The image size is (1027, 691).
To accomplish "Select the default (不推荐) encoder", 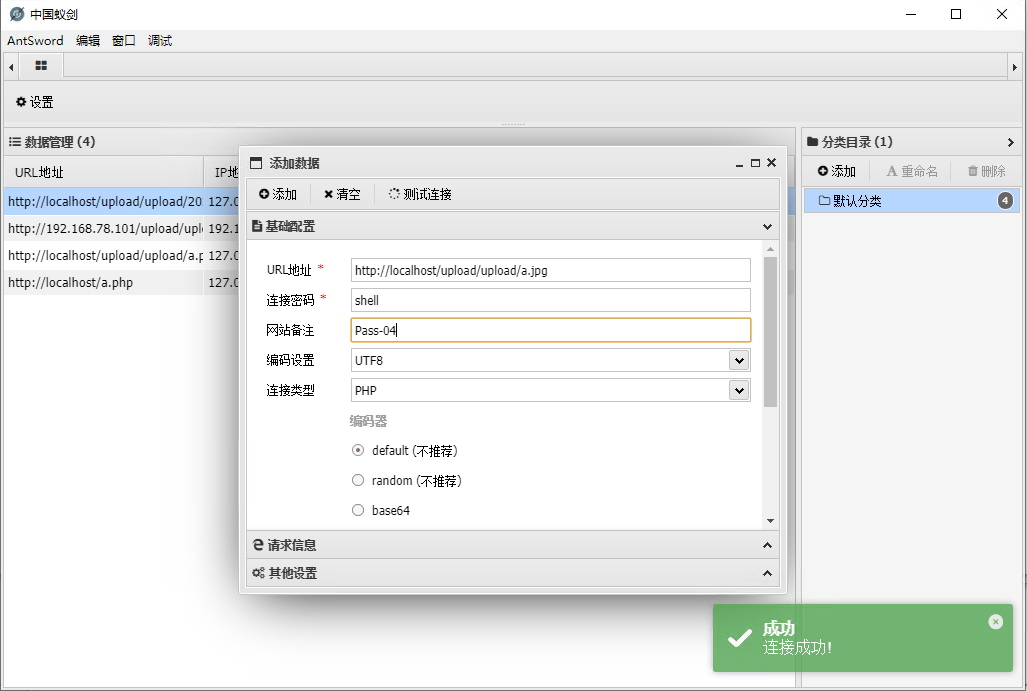I will point(358,451).
